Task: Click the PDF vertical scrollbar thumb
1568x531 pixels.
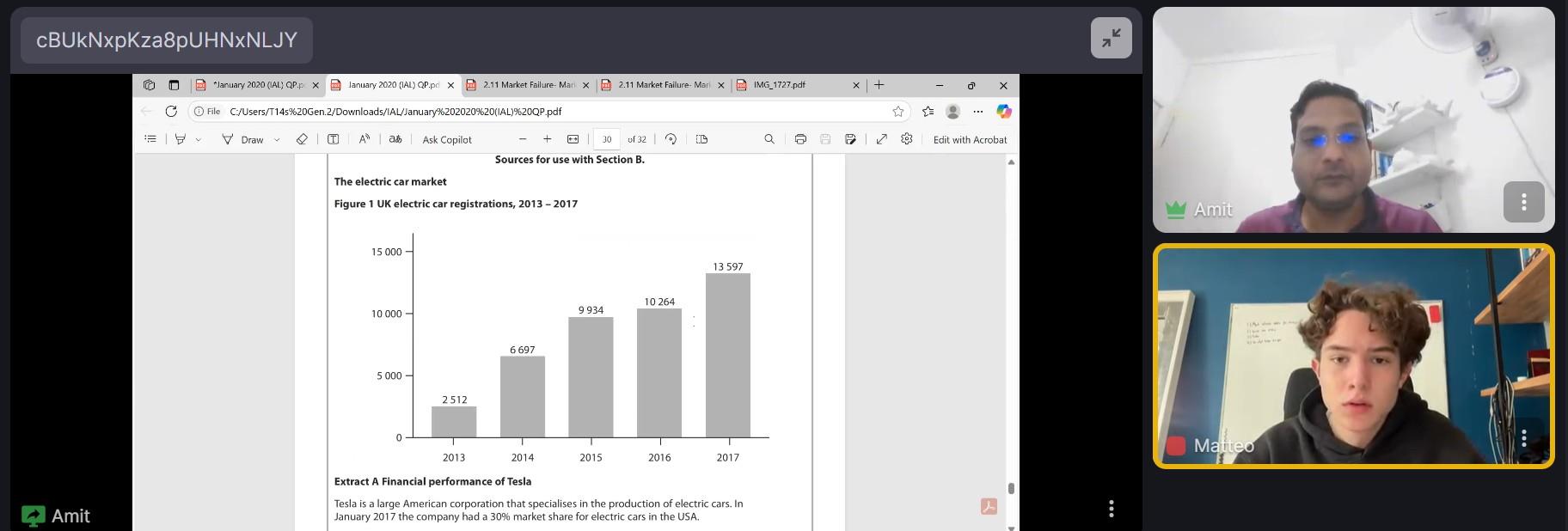Action: tap(1011, 488)
